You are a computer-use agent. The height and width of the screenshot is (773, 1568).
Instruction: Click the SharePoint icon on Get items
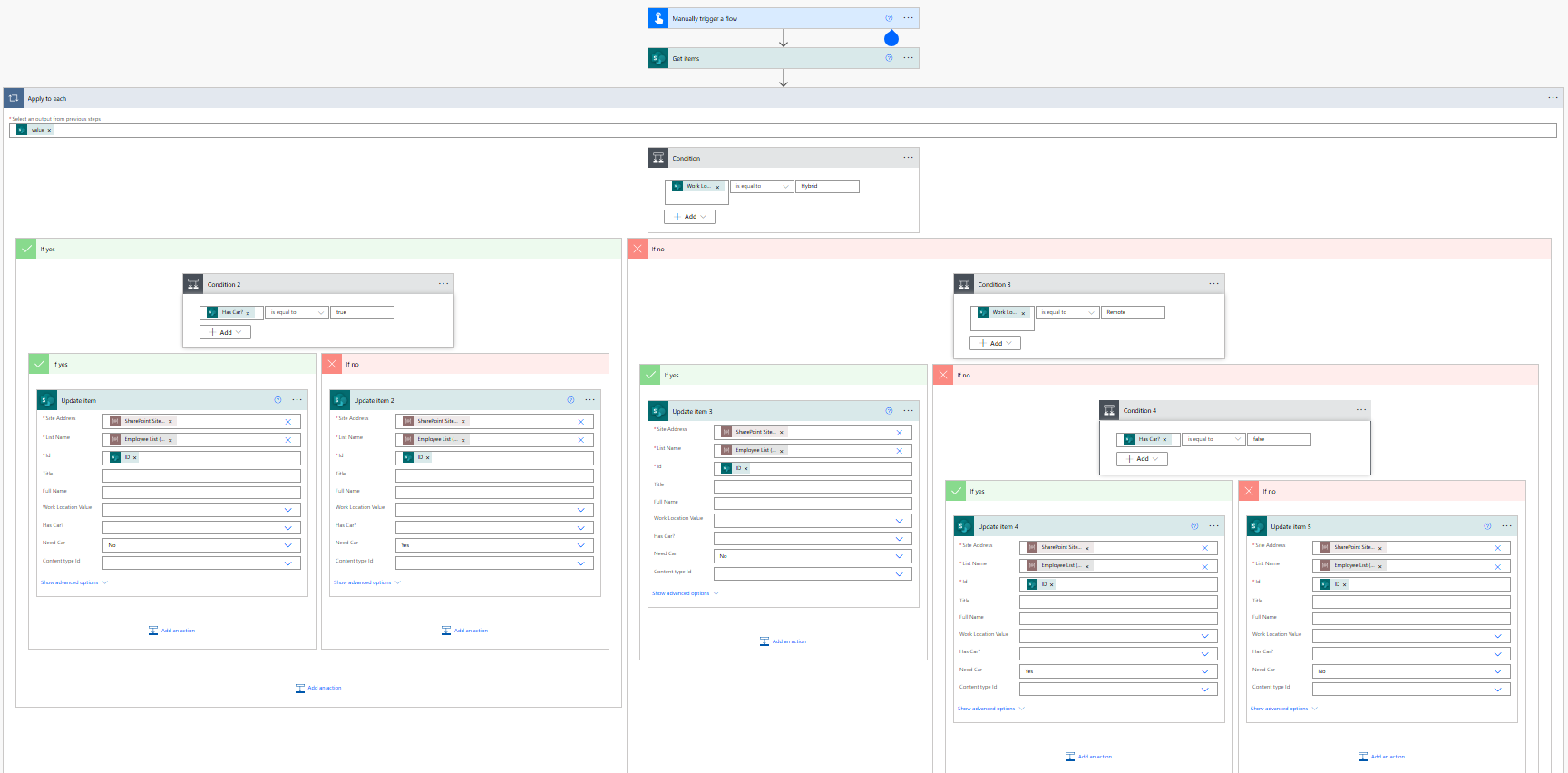point(658,58)
